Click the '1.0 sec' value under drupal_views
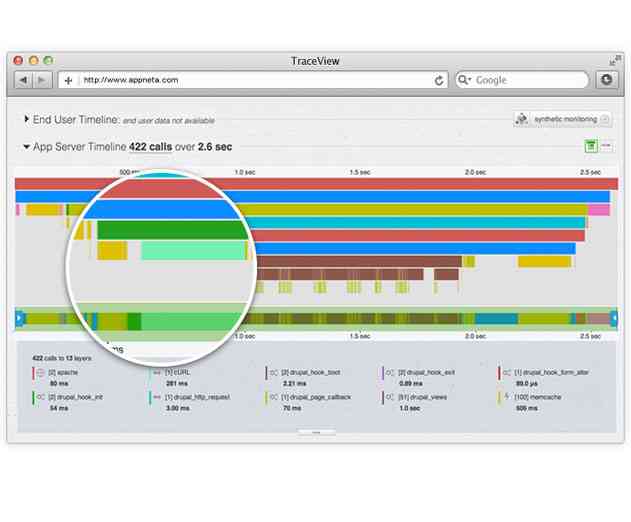631x522 pixels. pyautogui.click(x=409, y=408)
